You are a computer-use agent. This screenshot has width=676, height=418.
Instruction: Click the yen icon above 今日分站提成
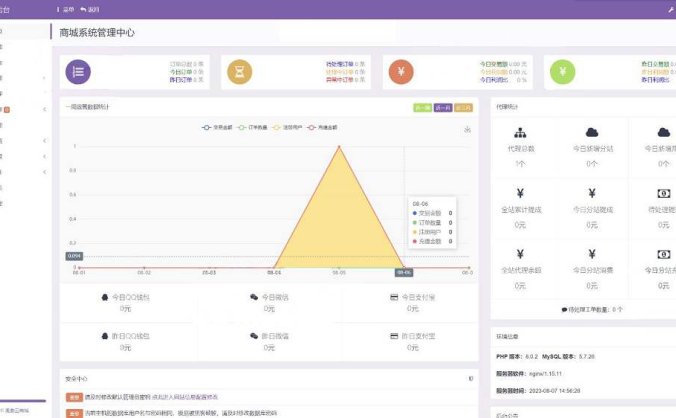(x=592, y=193)
